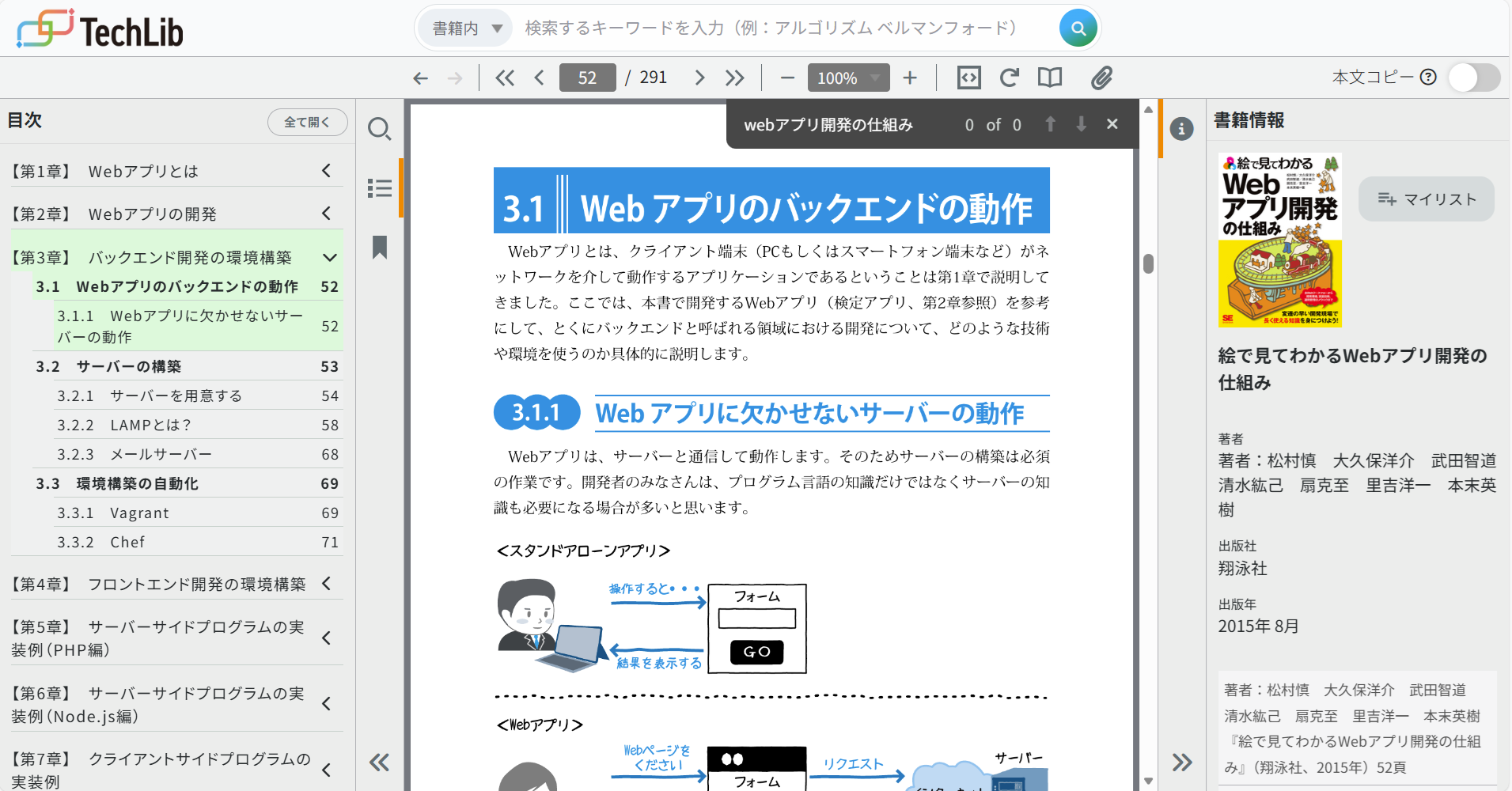Collapse the right info panel double chevron
The width and height of the screenshot is (1512, 791).
1182,763
